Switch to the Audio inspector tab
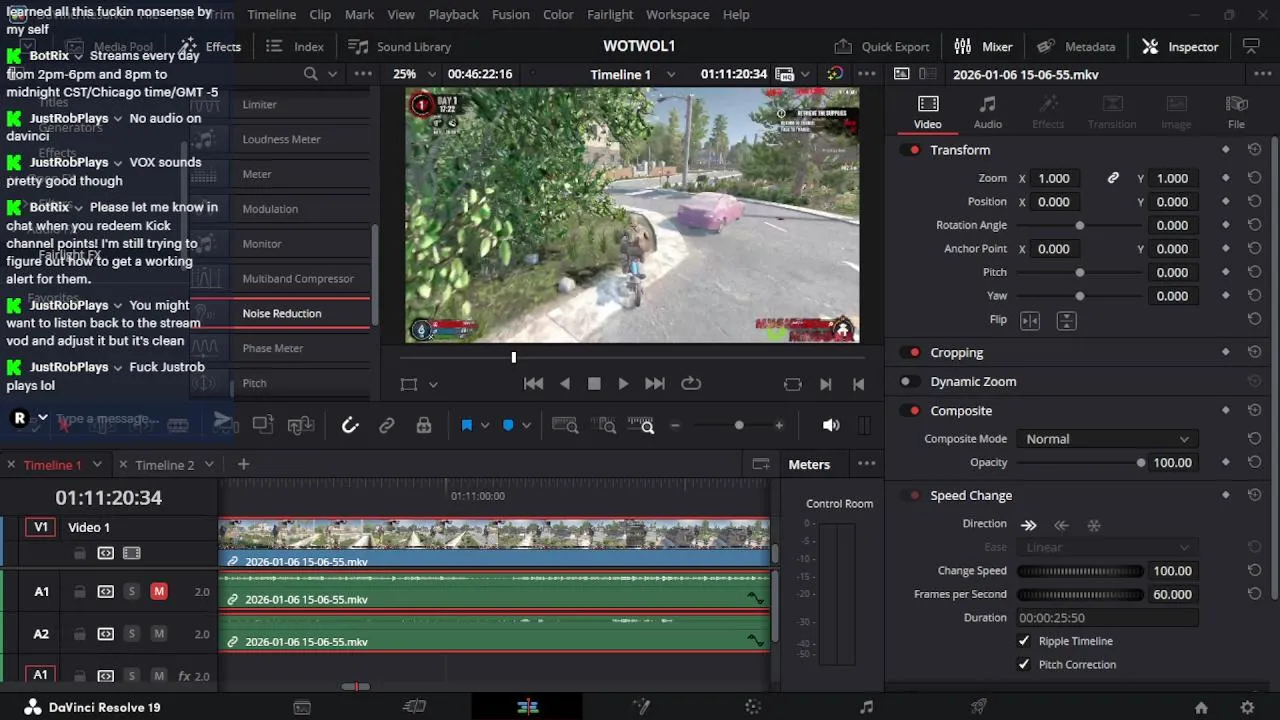This screenshot has height=720, width=1280. (x=988, y=112)
